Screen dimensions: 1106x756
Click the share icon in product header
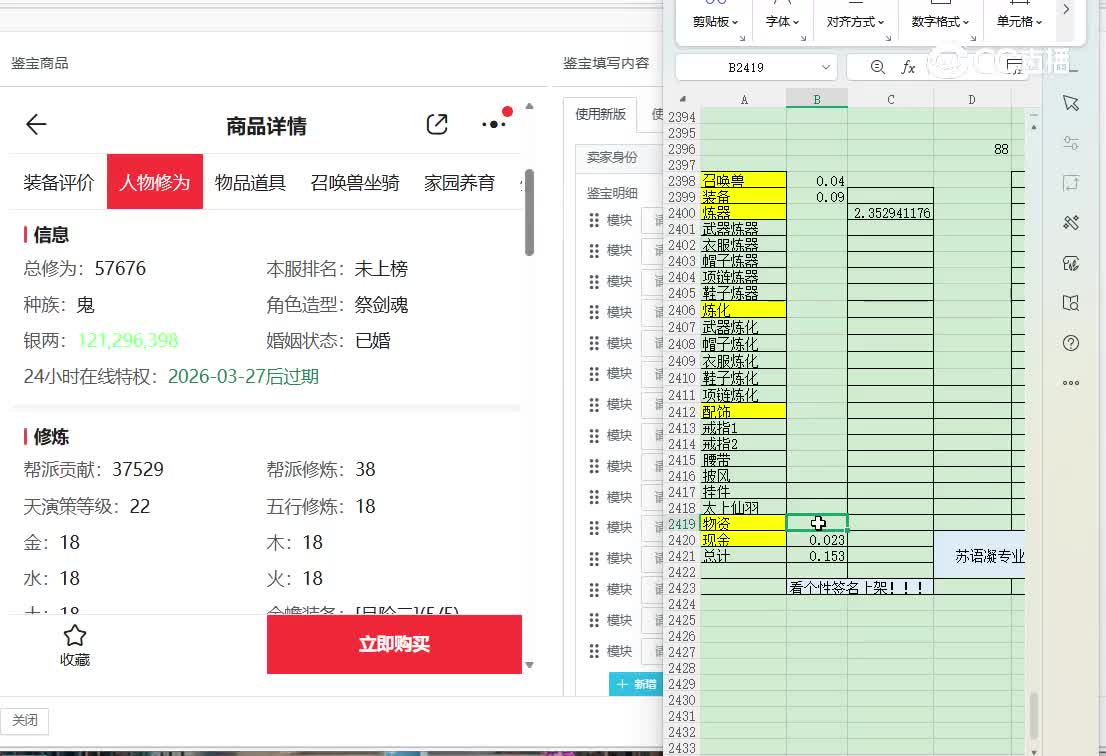[437, 125]
